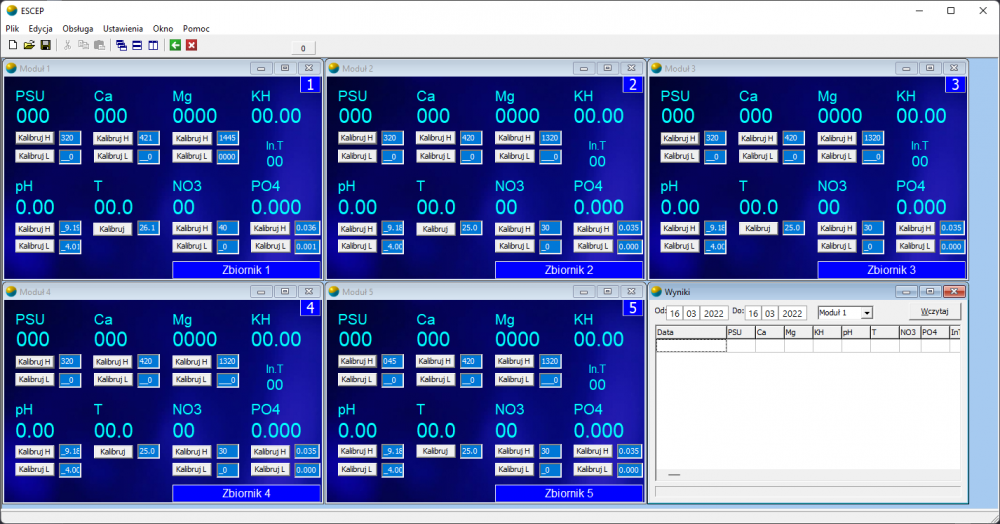The width and height of the screenshot is (1000, 524).
Task: Click Kalibruj H under PSU in Moduł 1
Action: (35, 138)
